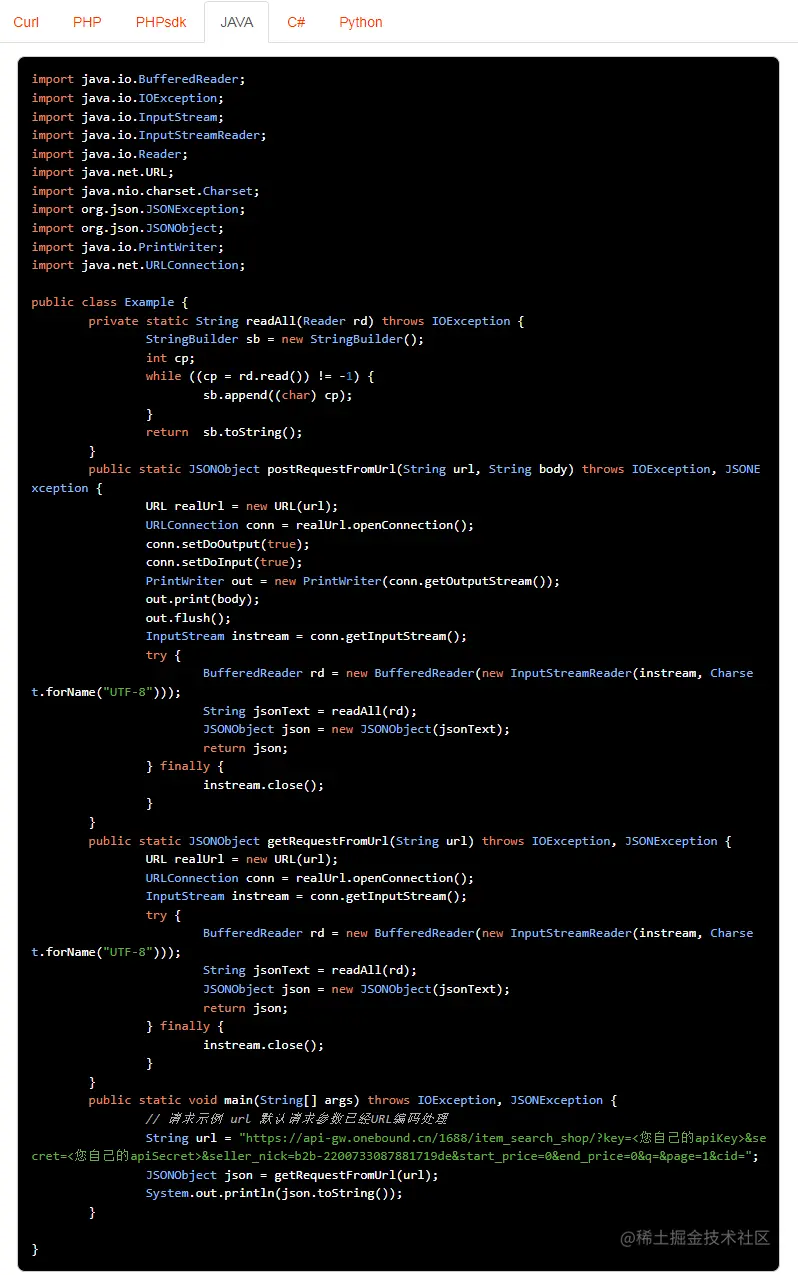798x1275 pixels.
Task: Click 'System.out.println(json.toString());' line
Action: pyautogui.click(x=274, y=1193)
